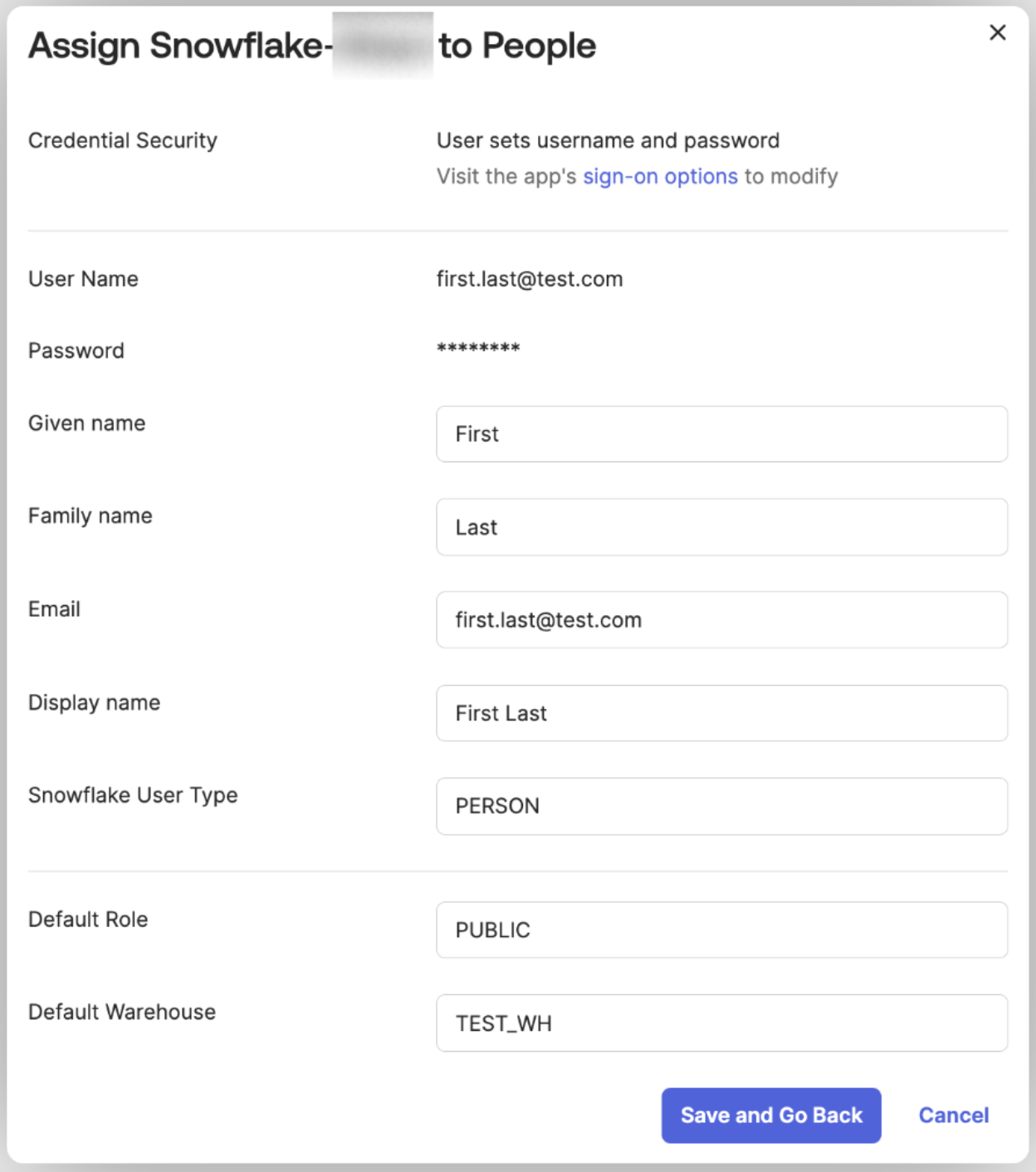
Task: Focus the Snowflake User Type field
Action: (721, 806)
